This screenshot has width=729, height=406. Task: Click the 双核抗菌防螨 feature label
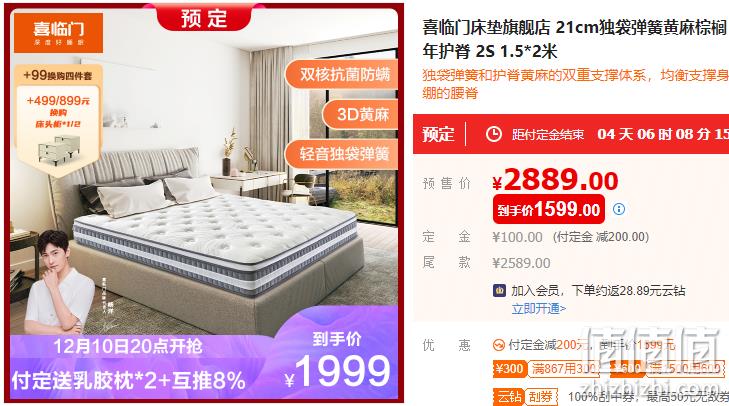click(x=342, y=74)
